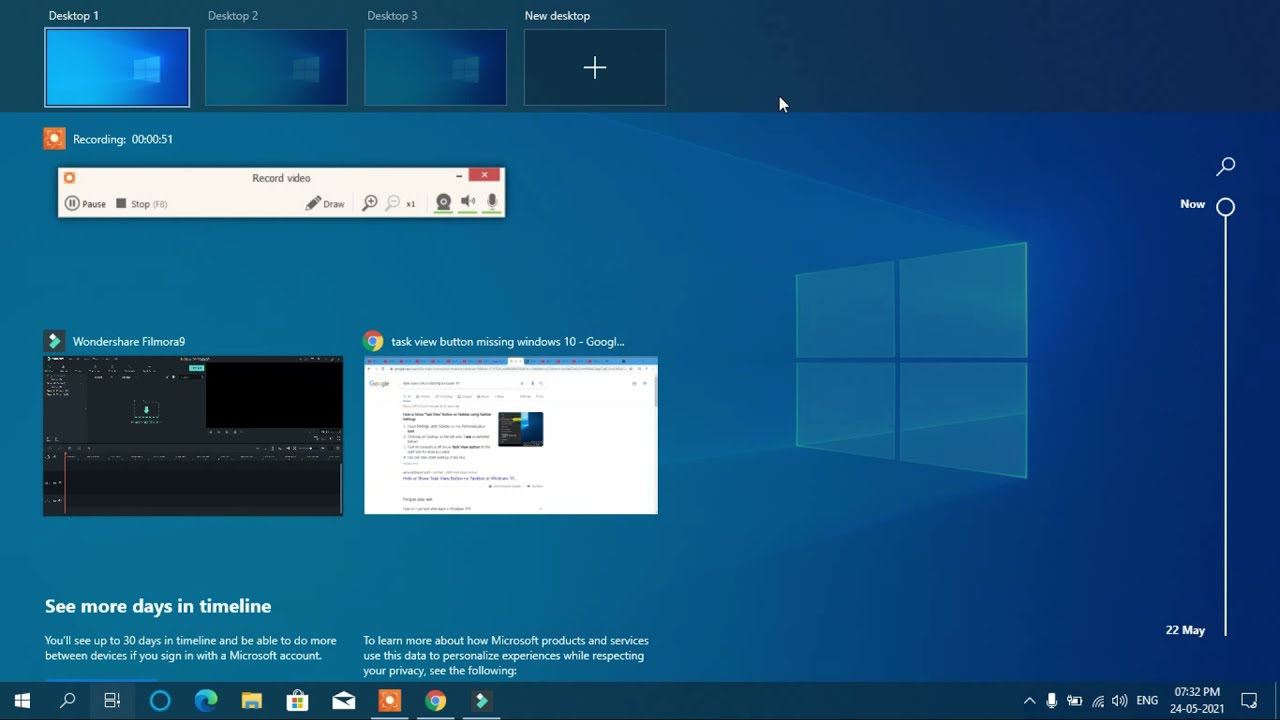Click the 'Wondershare Filmora9' window title text
Viewport: 1280px width, 720px height.
[x=129, y=341]
